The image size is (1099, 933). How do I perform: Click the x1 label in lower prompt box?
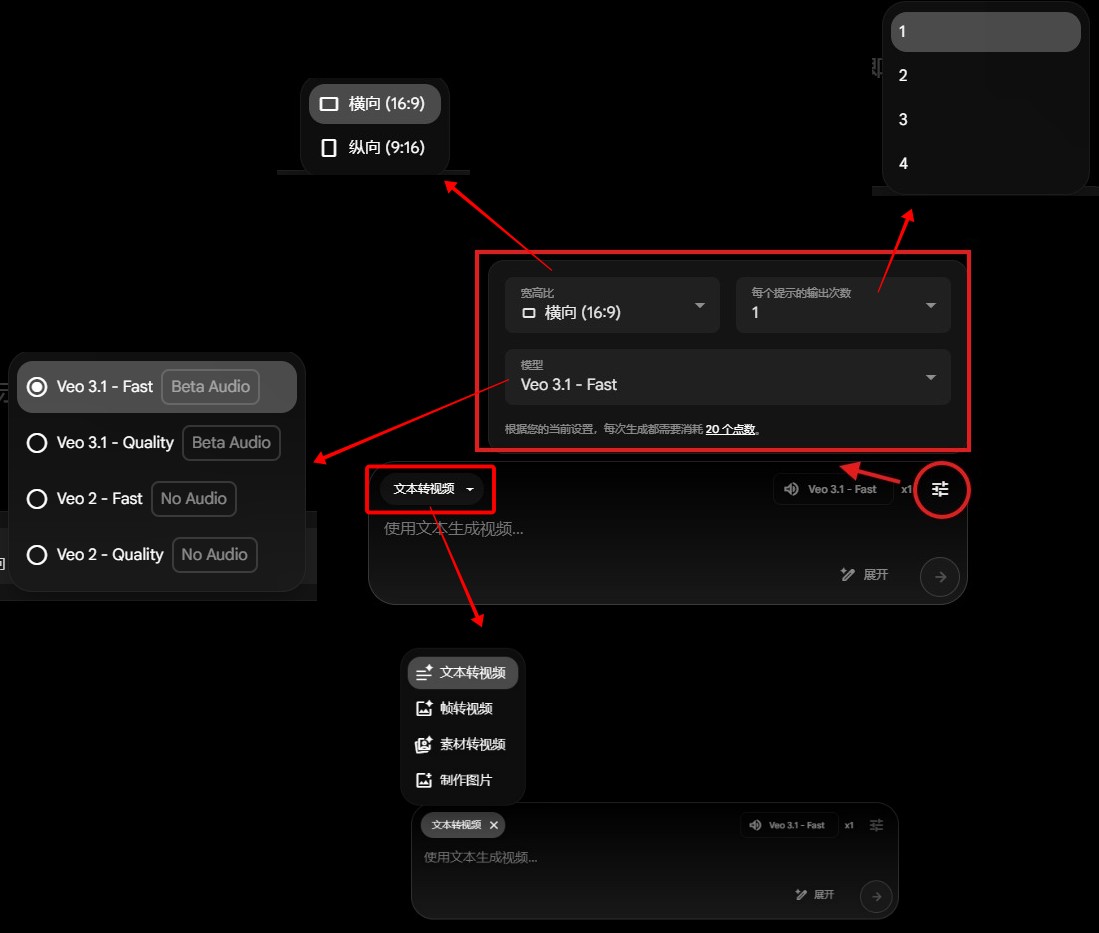849,825
